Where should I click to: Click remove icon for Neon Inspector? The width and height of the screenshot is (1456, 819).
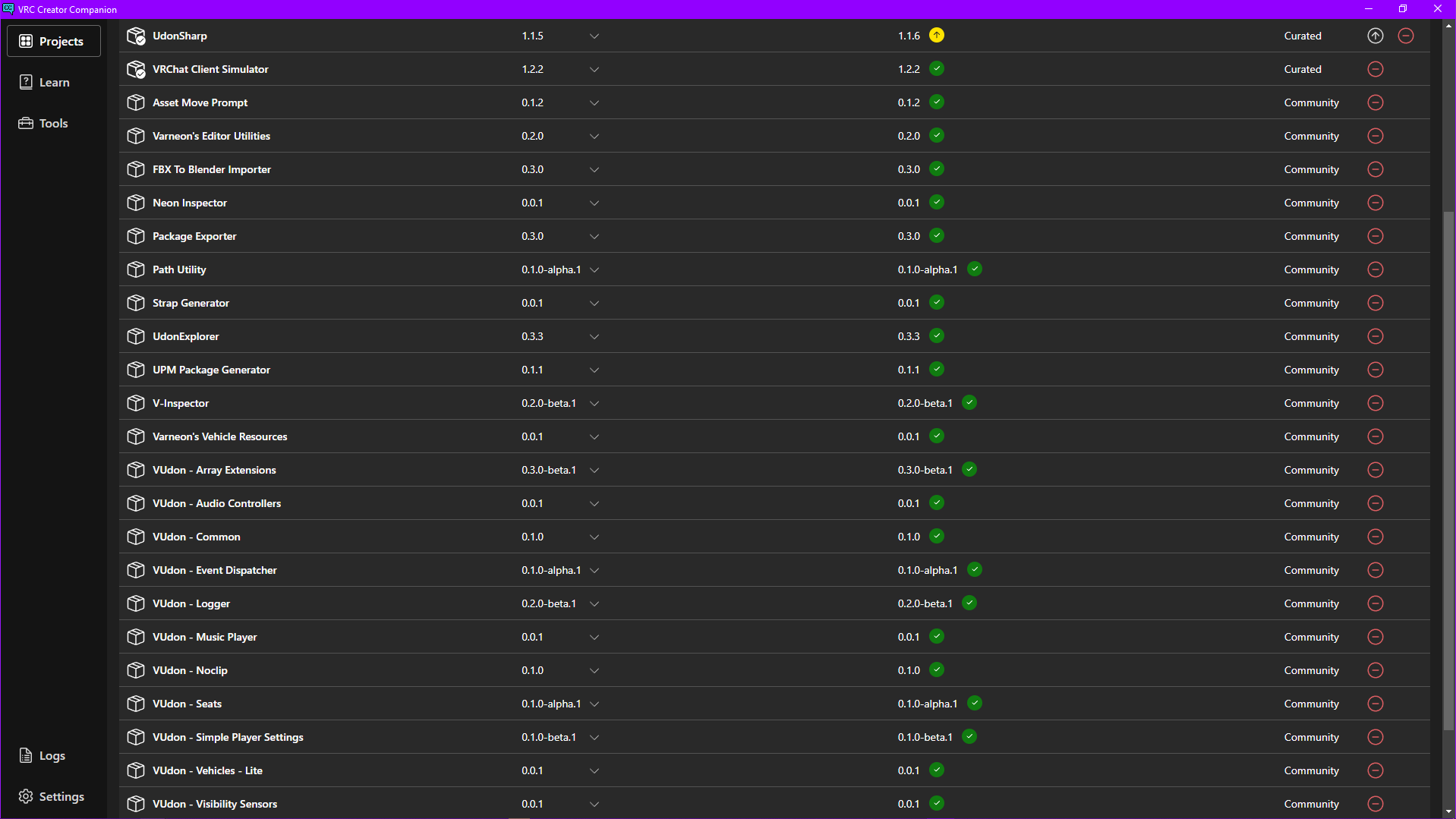1375,203
